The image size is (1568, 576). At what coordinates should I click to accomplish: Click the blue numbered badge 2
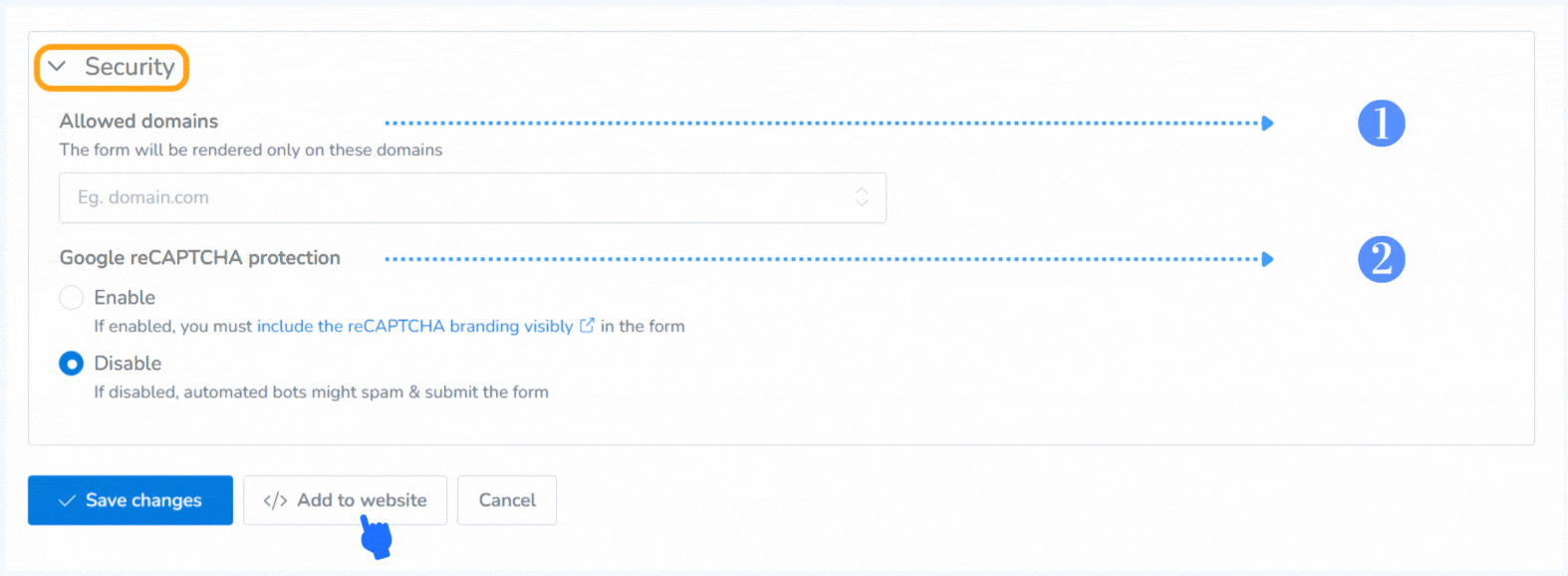pos(1382,259)
